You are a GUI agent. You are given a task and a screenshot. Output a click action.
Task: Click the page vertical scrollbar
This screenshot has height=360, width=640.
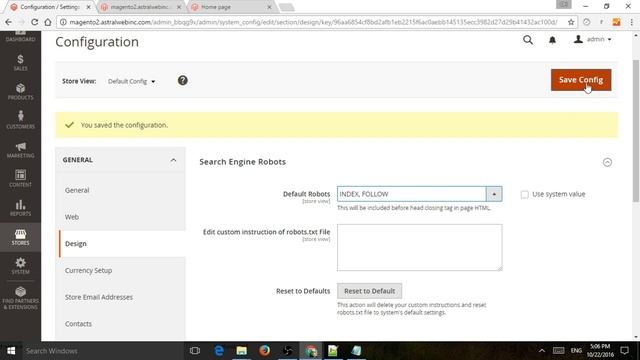(x=636, y=131)
